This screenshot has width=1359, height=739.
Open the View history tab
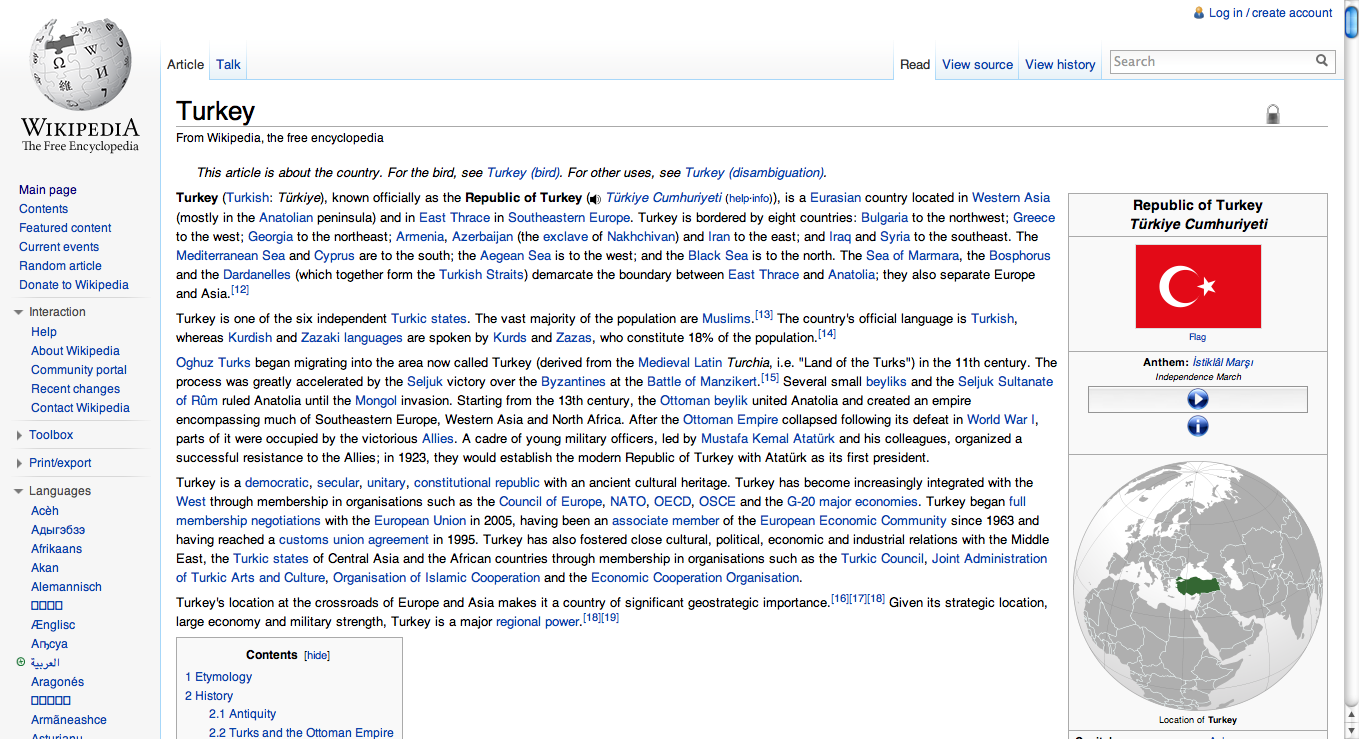click(x=1060, y=64)
